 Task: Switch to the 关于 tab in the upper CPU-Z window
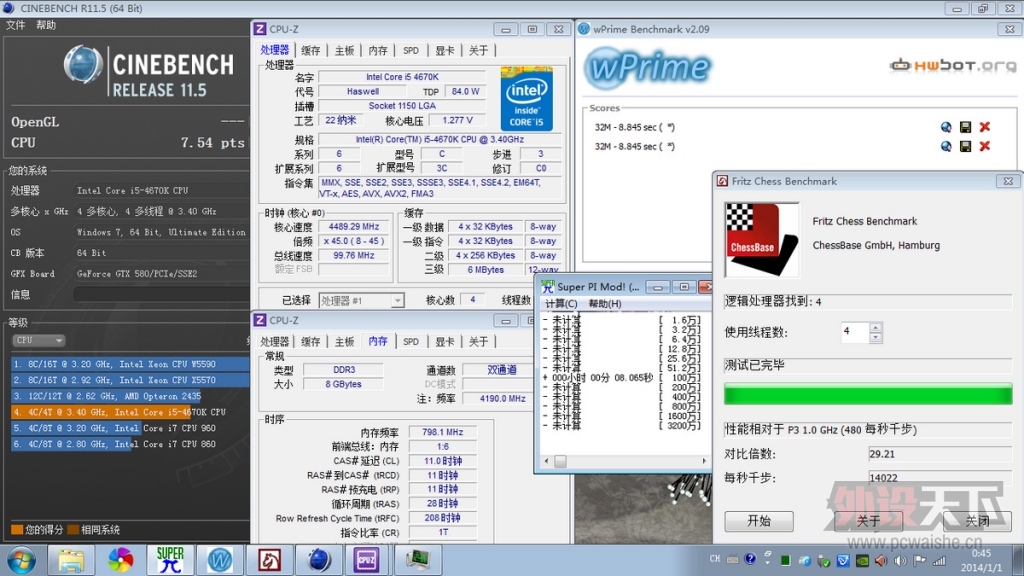pyautogui.click(x=479, y=50)
